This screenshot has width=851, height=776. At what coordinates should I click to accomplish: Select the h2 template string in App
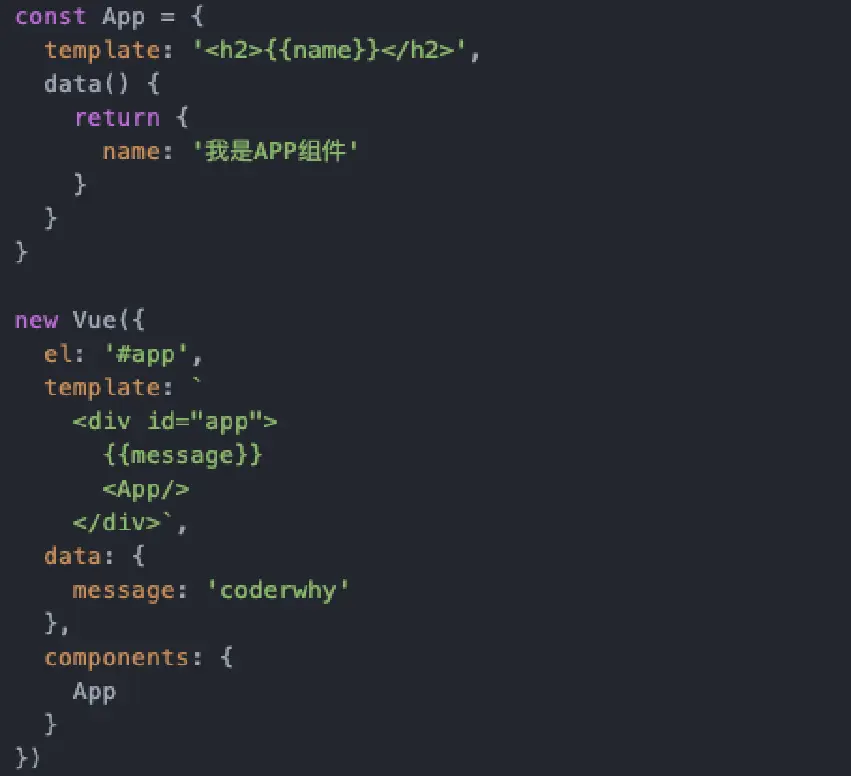click(330, 50)
